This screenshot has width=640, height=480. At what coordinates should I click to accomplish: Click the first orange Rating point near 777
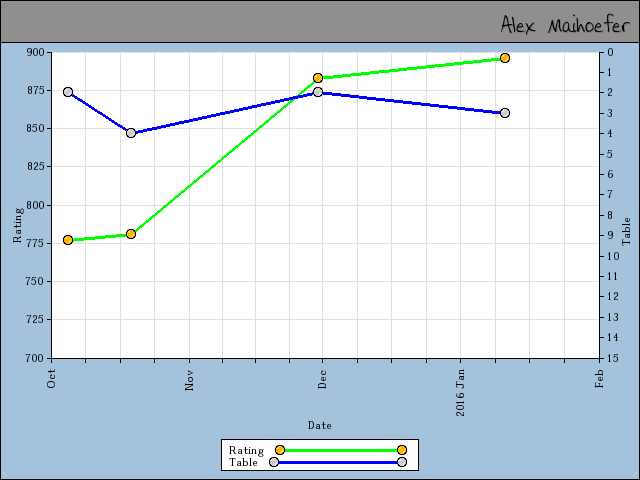[x=68, y=240]
